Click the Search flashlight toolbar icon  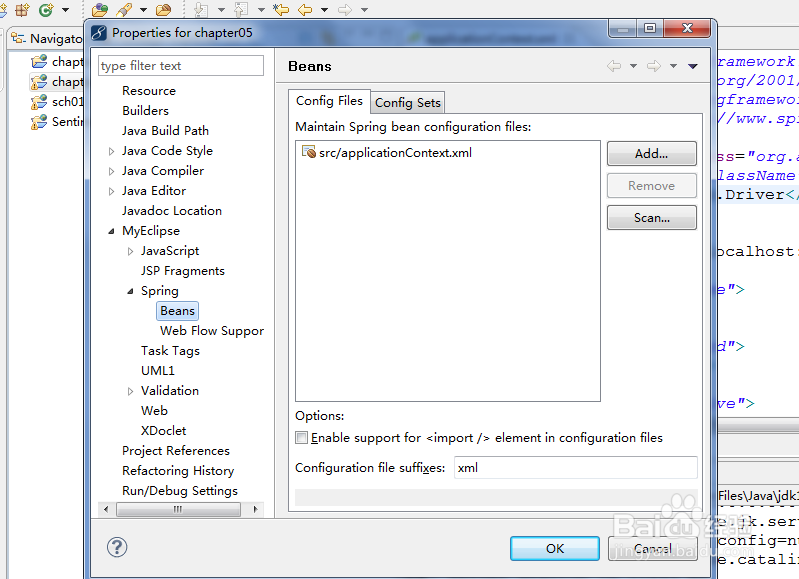(x=124, y=10)
